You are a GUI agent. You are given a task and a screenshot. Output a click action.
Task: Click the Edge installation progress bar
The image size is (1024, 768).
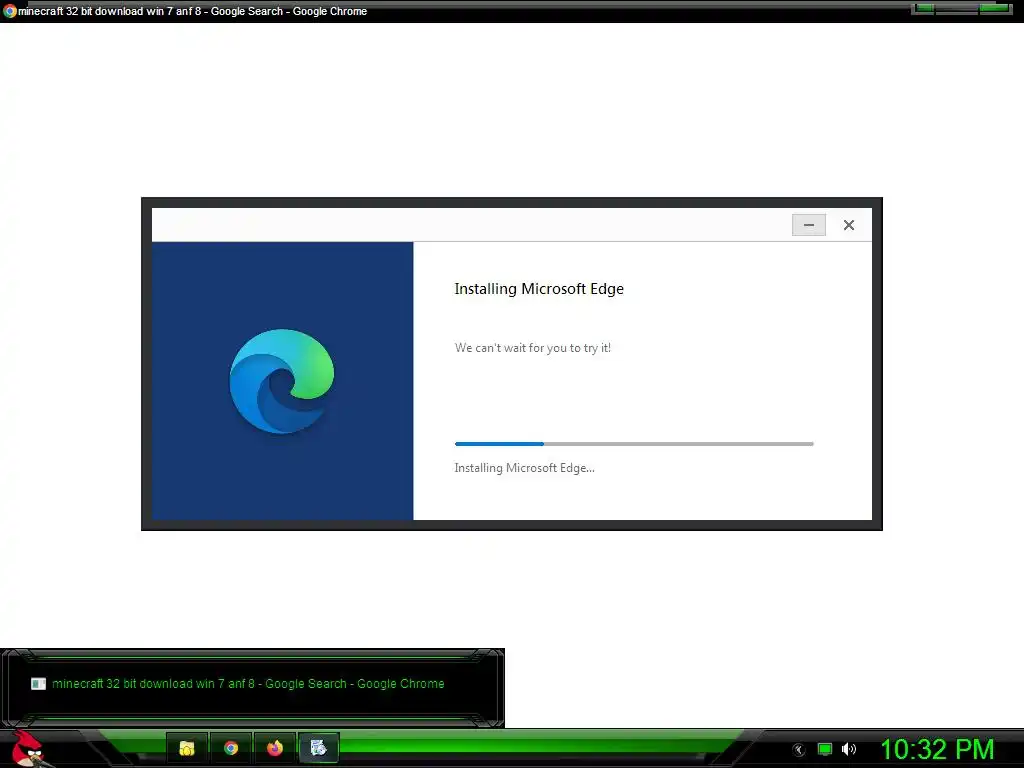coord(633,444)
